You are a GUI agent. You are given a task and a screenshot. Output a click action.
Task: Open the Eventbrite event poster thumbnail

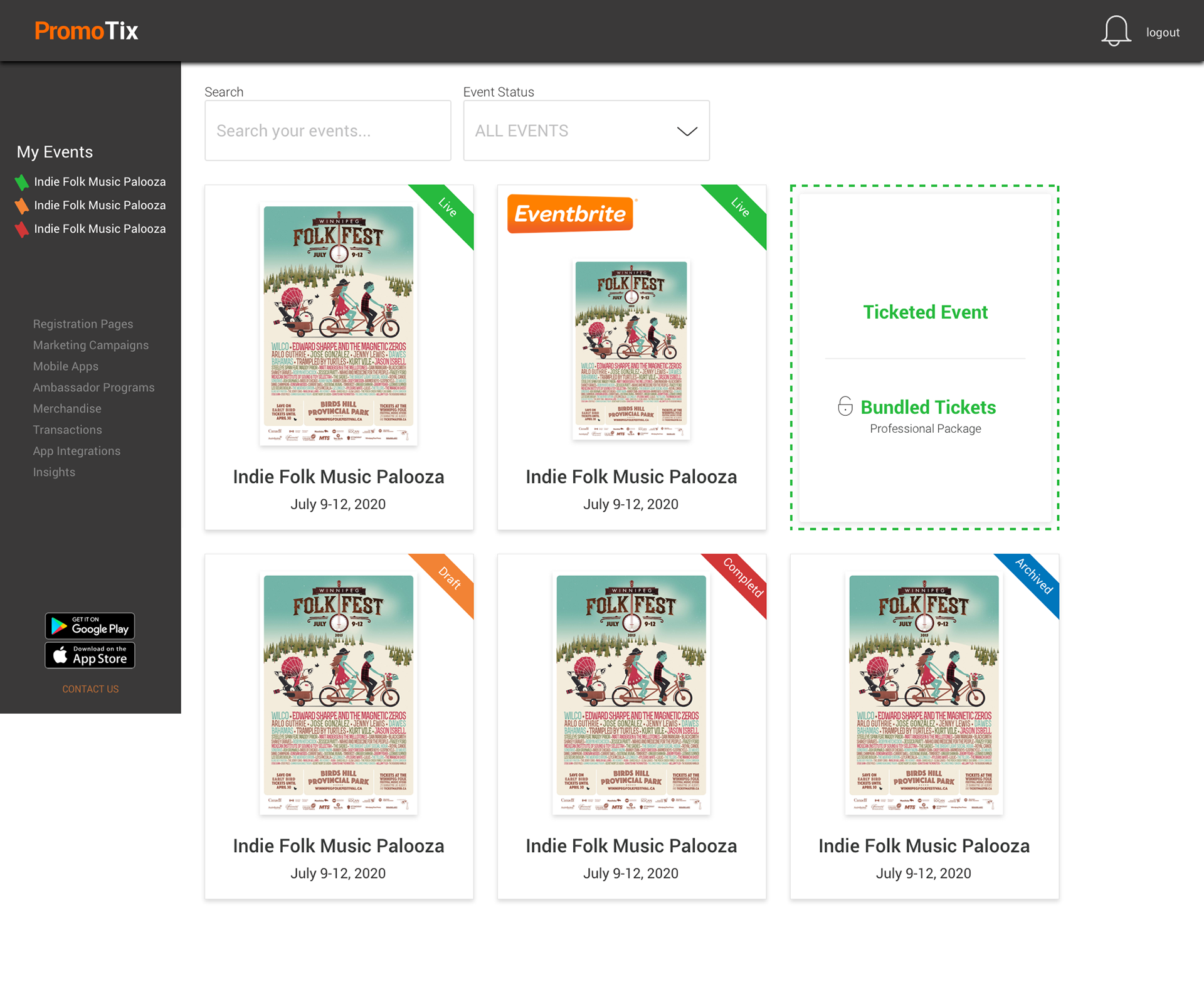click(631, 350)
